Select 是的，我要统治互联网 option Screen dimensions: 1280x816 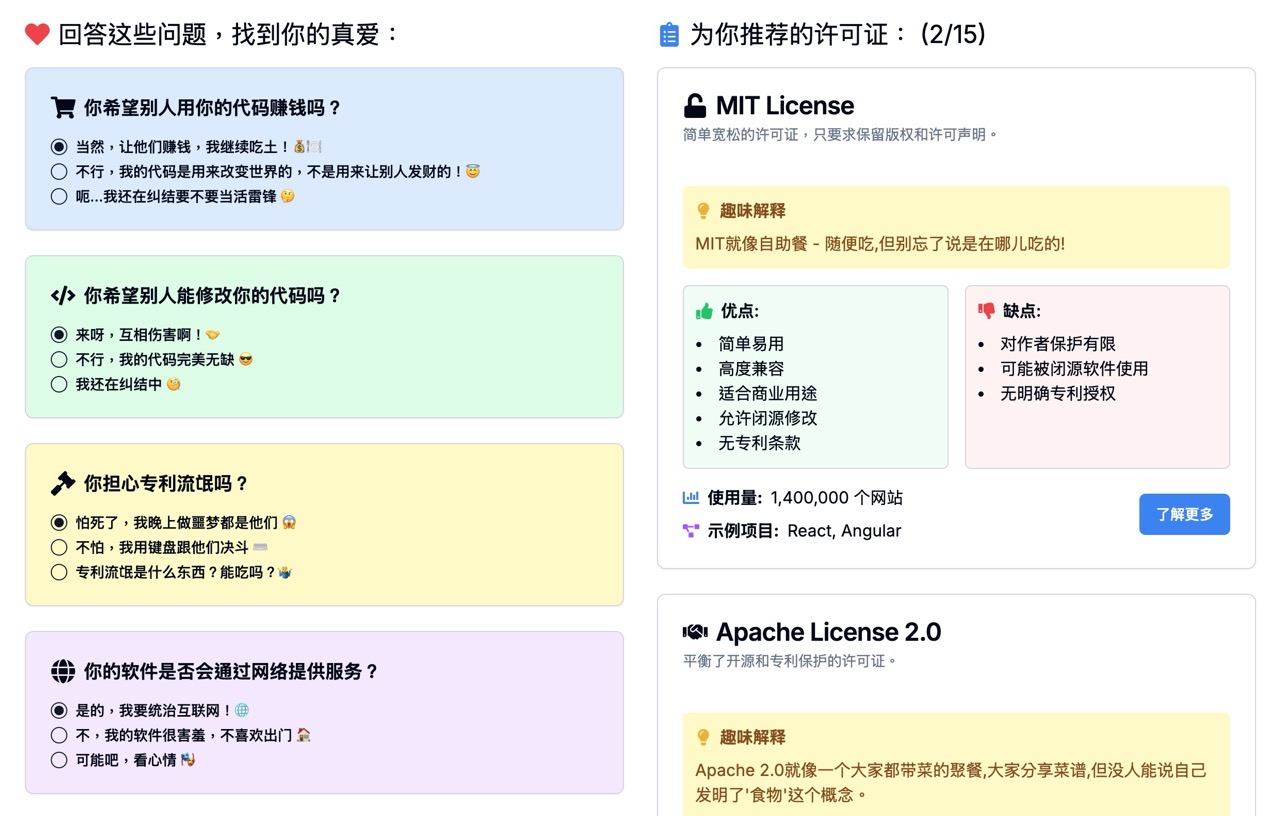point(59,710)
